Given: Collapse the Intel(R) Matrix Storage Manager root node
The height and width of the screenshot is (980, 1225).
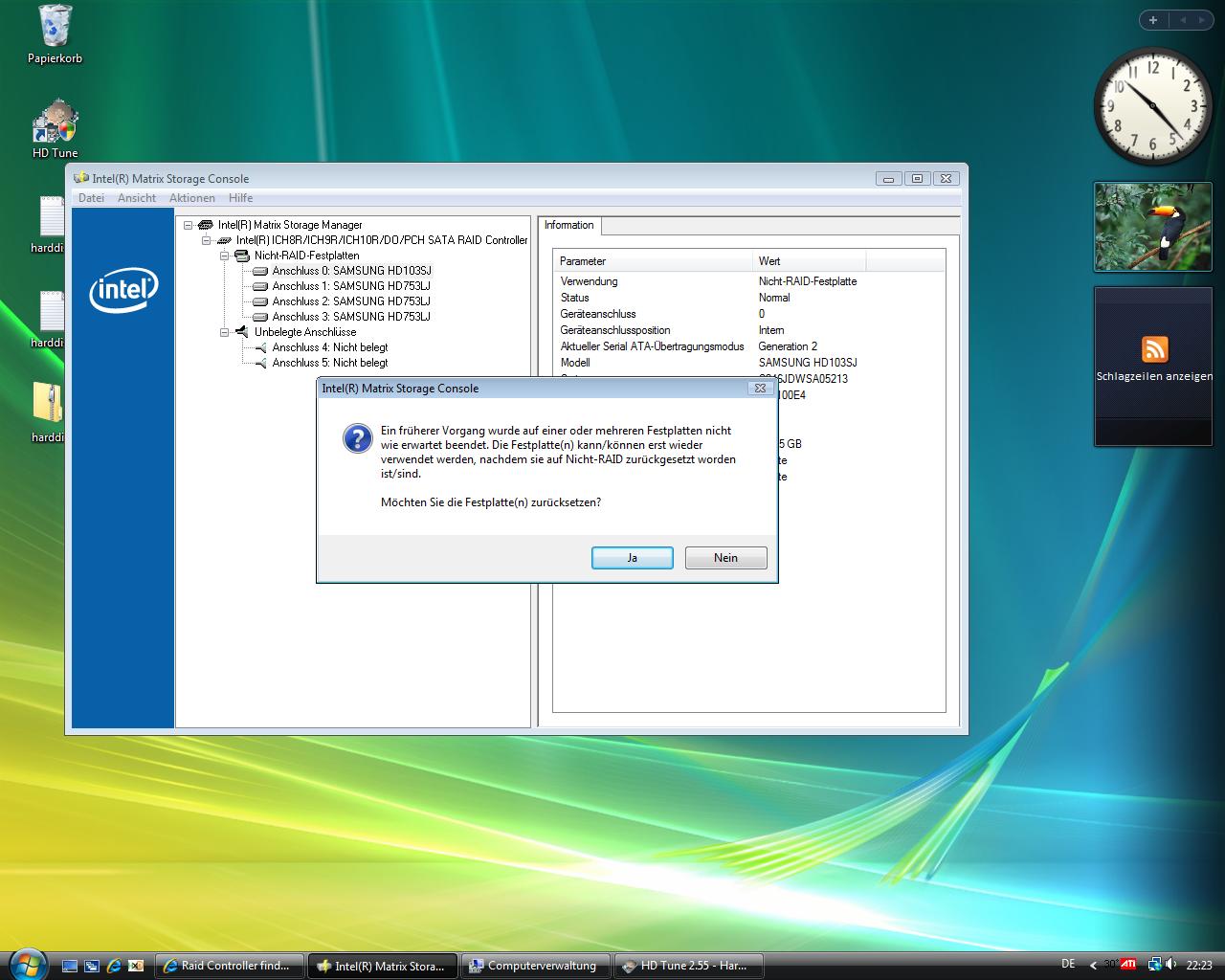Looking at the screenshot, I should [x=189, y=225].
